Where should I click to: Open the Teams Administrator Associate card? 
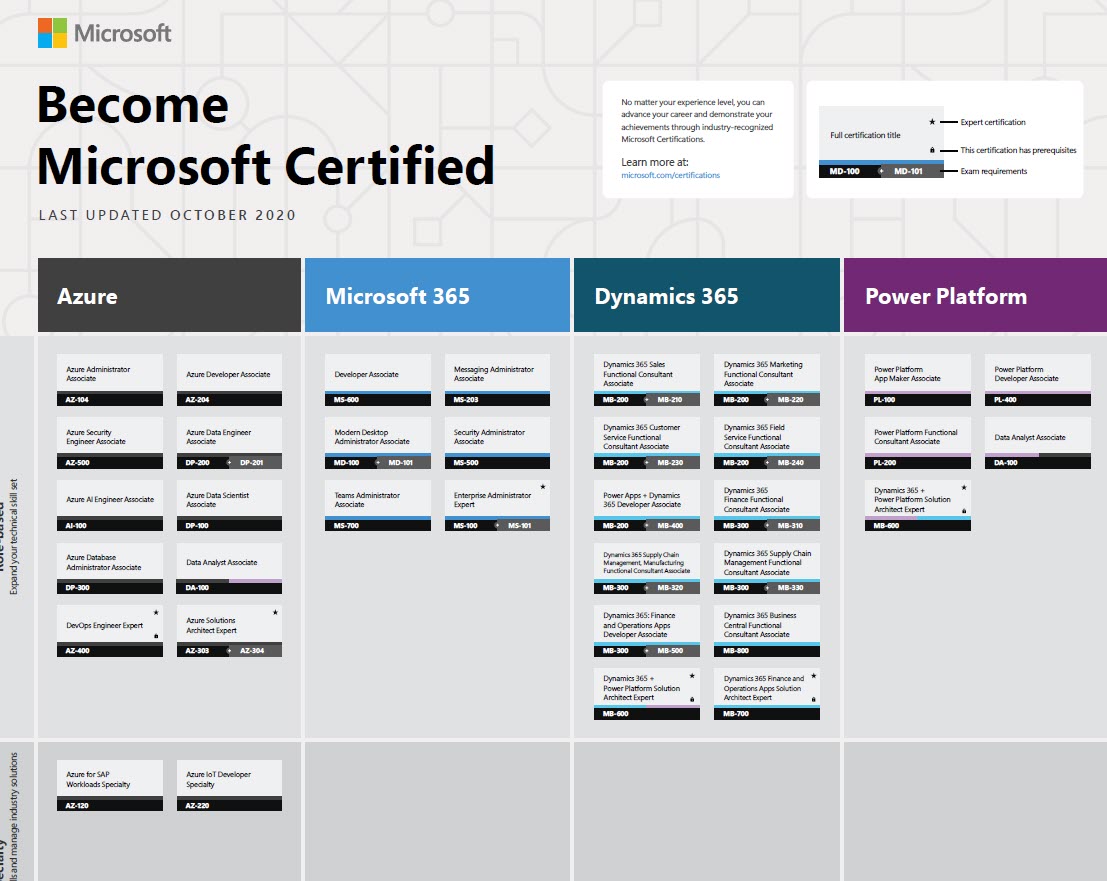[378, 499]
